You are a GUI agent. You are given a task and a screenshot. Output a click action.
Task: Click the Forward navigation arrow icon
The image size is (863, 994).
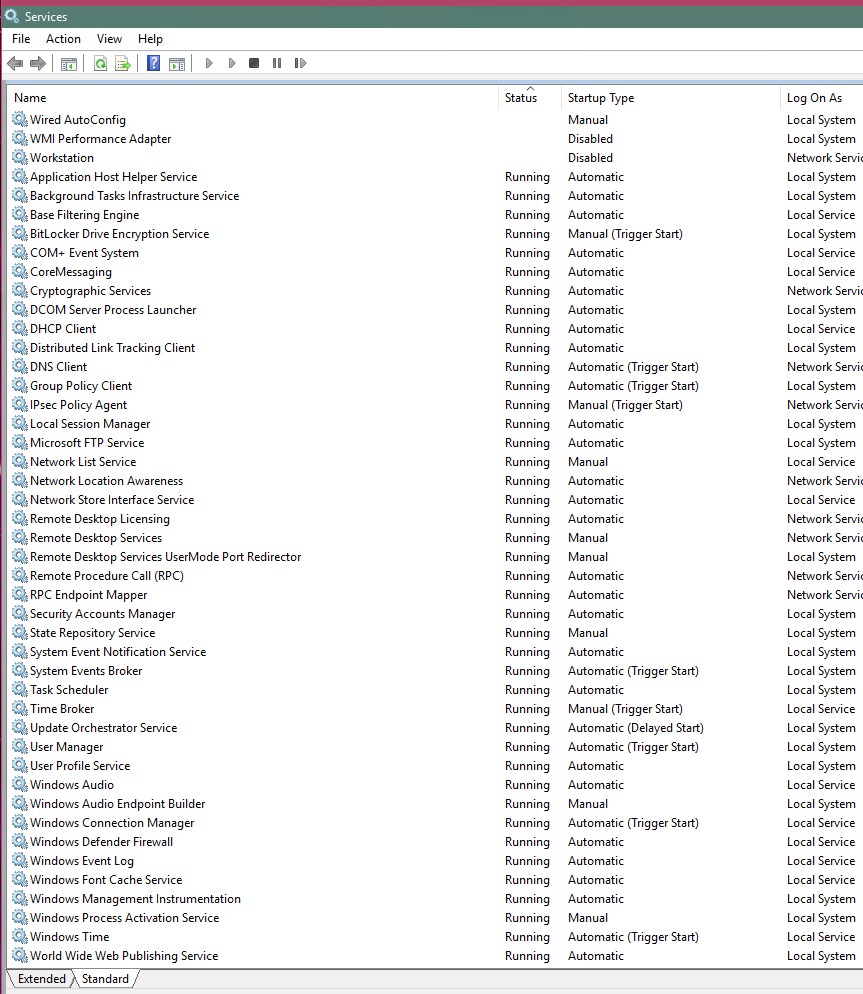coord(38,63)
